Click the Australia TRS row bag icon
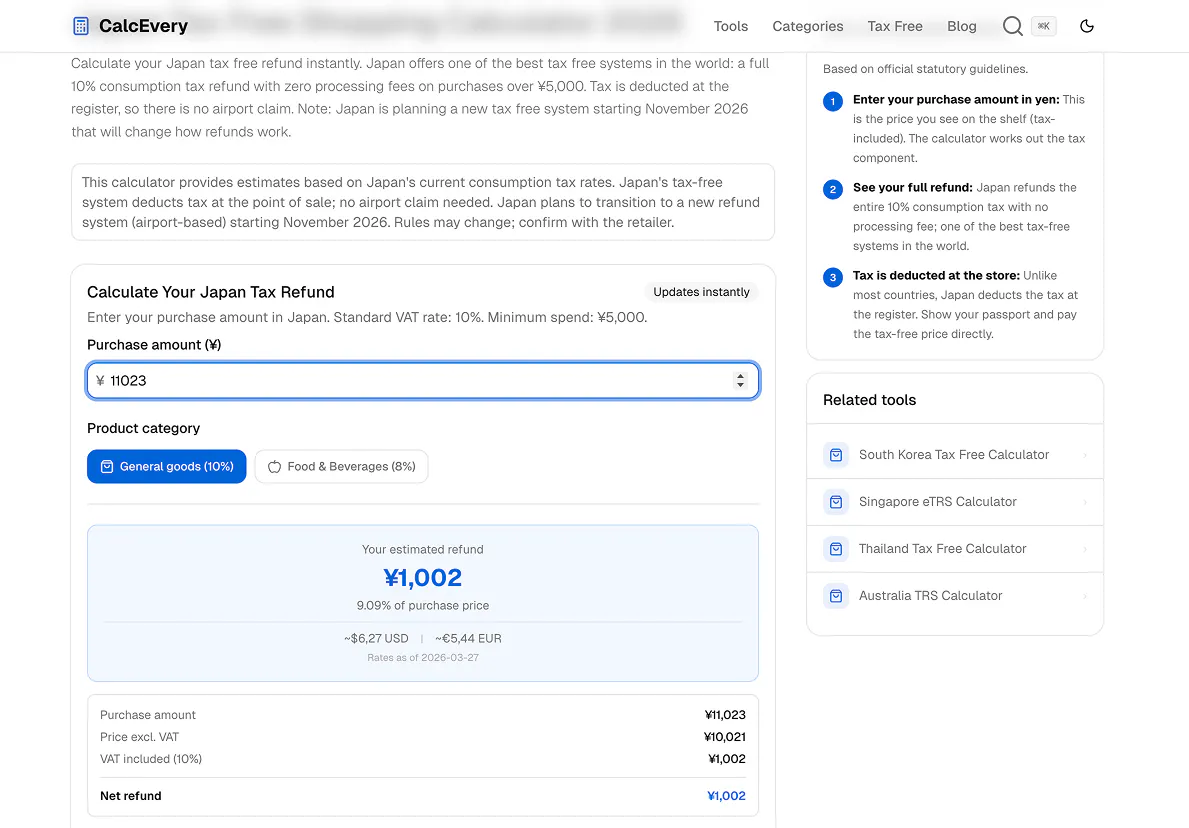 point(836,596)
